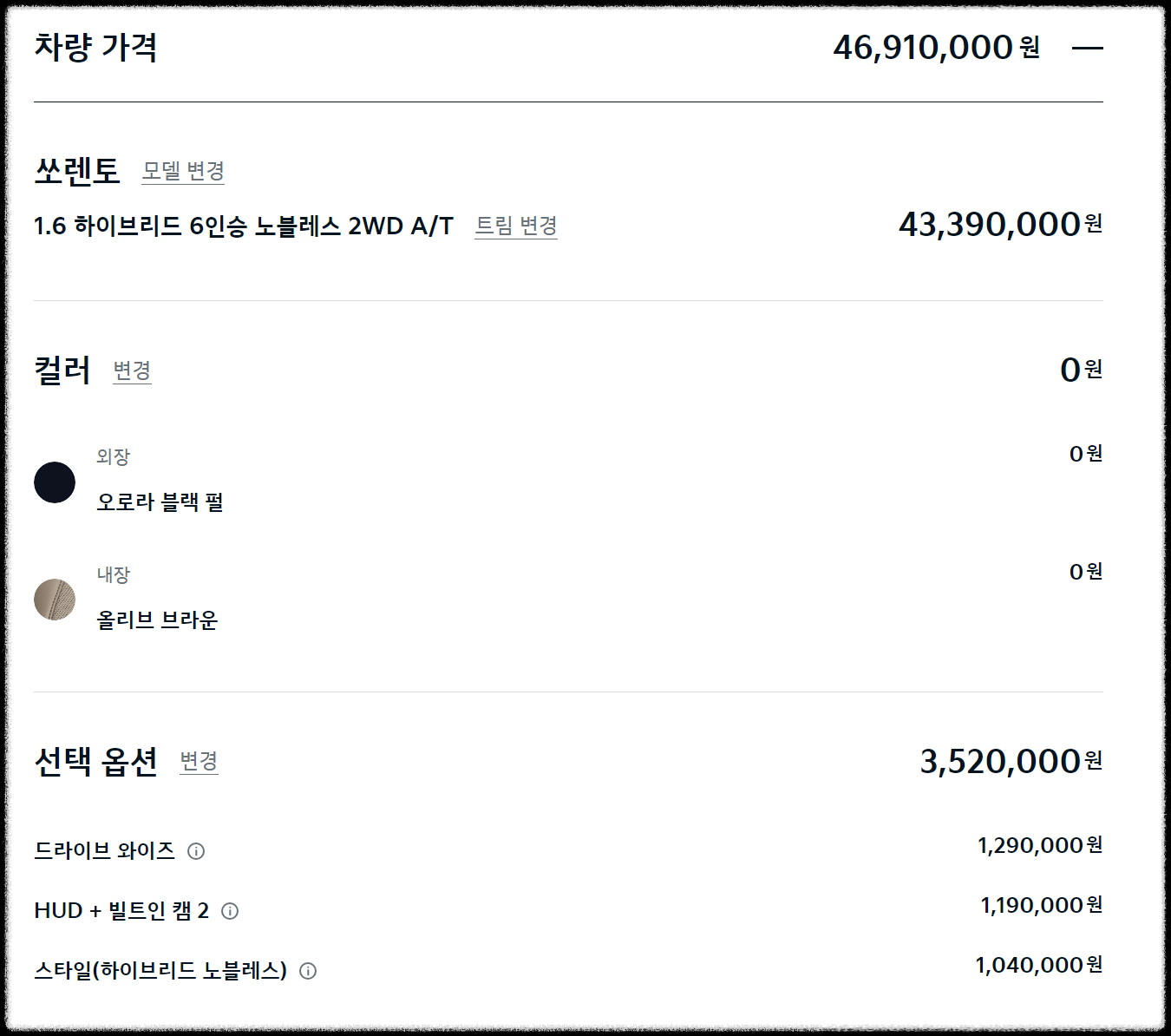Select the 드라이브 와이즈 option row

click(x=104, y=850)
